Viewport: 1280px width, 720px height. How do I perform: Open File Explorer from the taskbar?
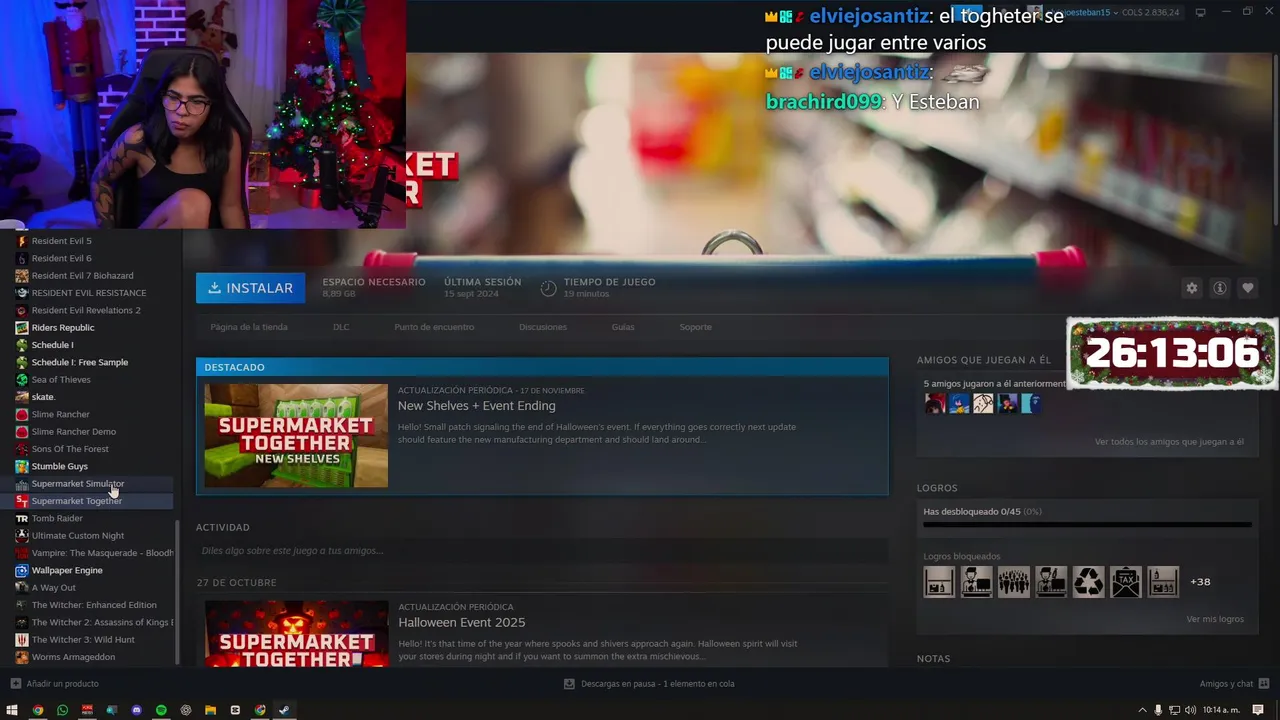[210, 710]
